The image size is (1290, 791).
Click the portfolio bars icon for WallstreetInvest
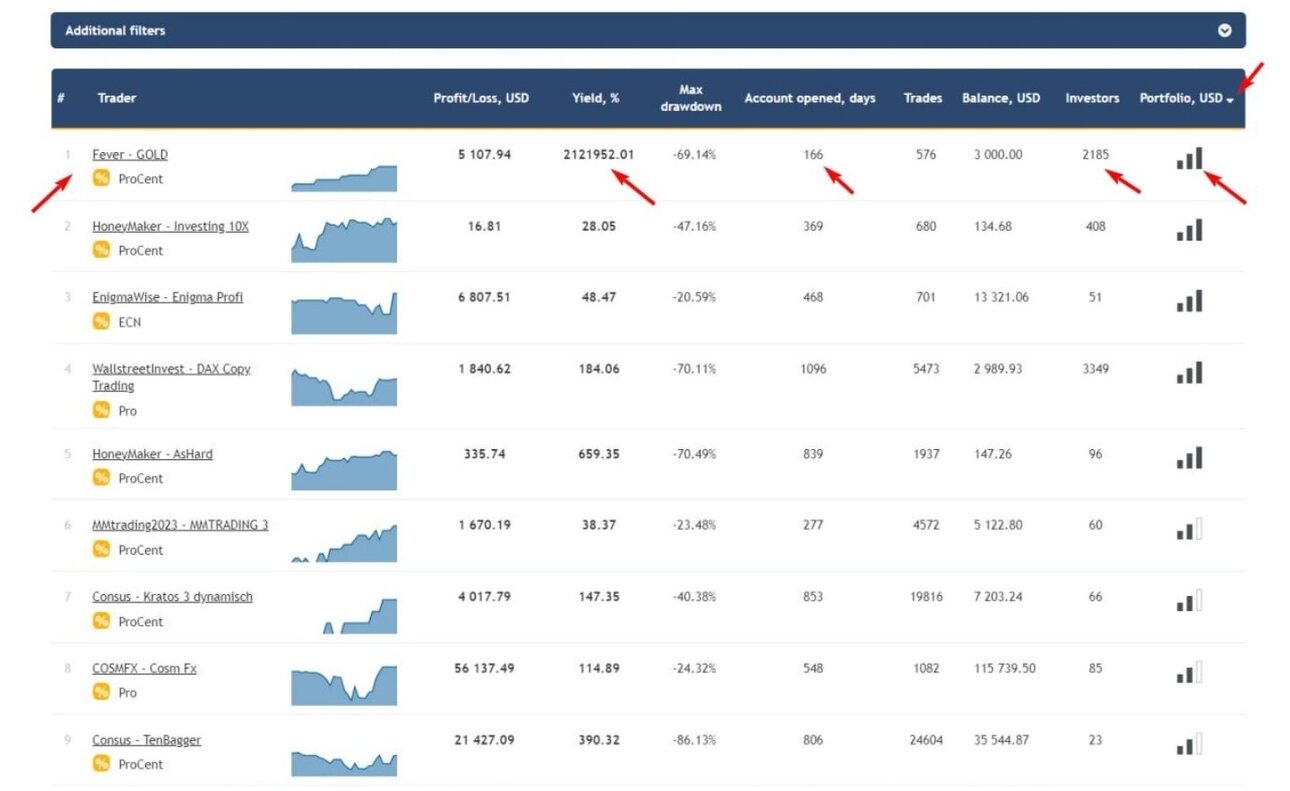tap(1189, 373)
